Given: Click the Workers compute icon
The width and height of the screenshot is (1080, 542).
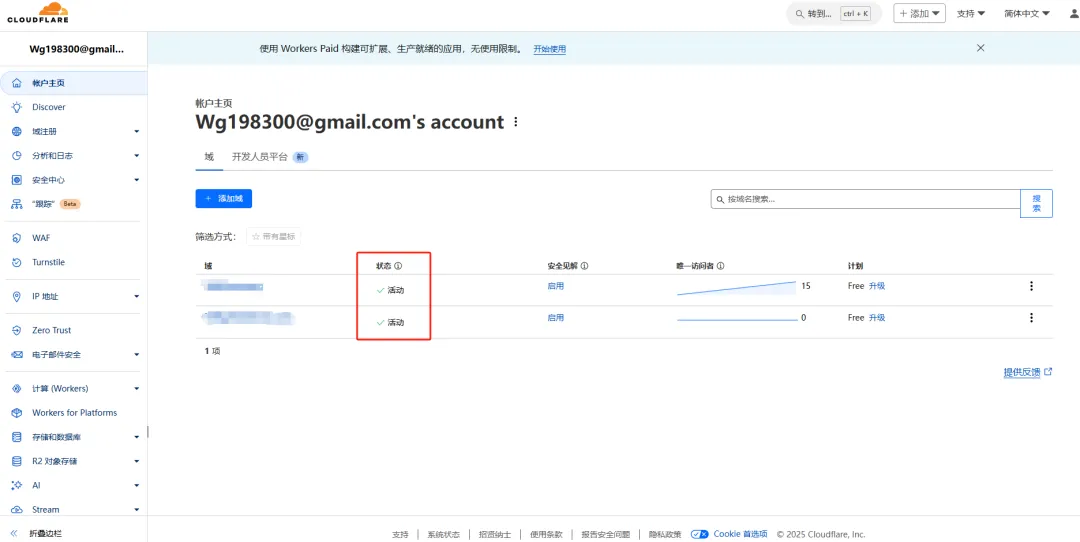Looking at the screenshot, I should [x=17, y=388].
